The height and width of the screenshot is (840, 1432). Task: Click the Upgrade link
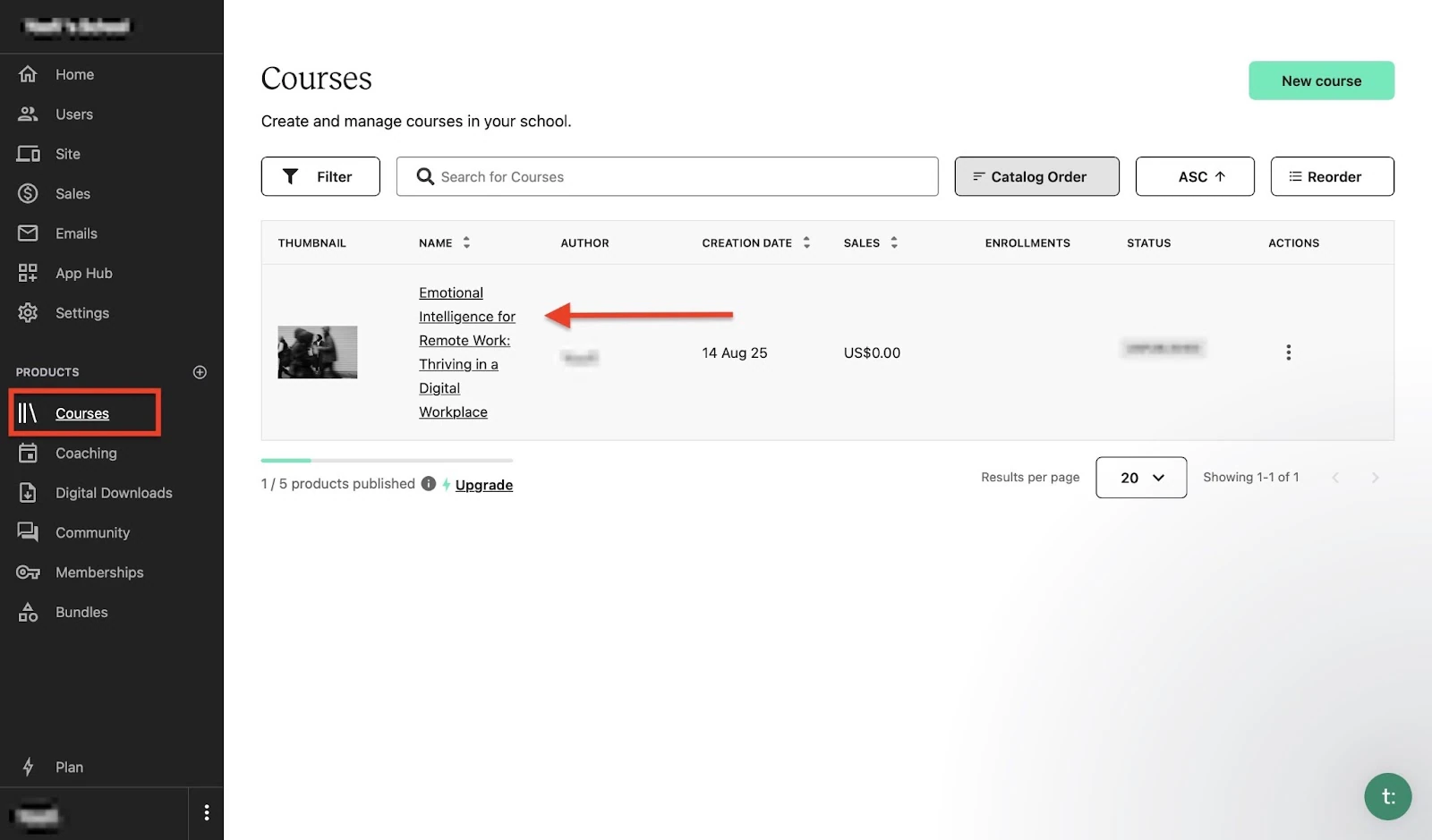click(x=484, y=485)
